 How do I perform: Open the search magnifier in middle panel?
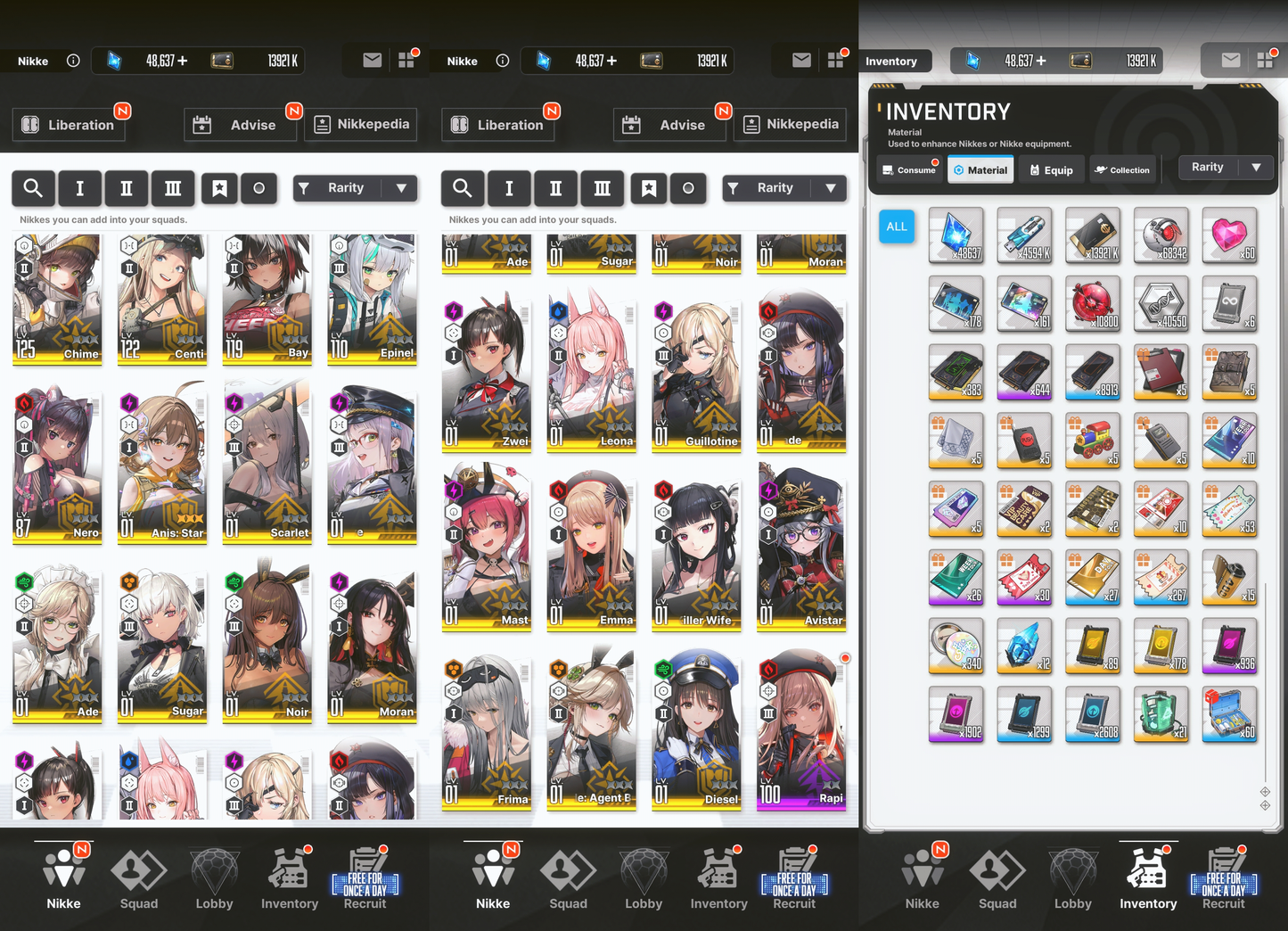point(463,188)
